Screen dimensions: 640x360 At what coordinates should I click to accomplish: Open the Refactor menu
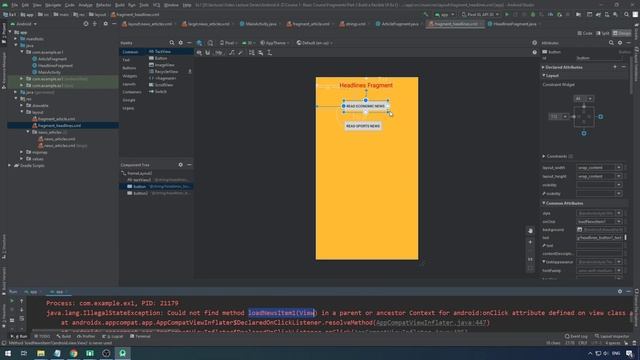pos(103,5)
